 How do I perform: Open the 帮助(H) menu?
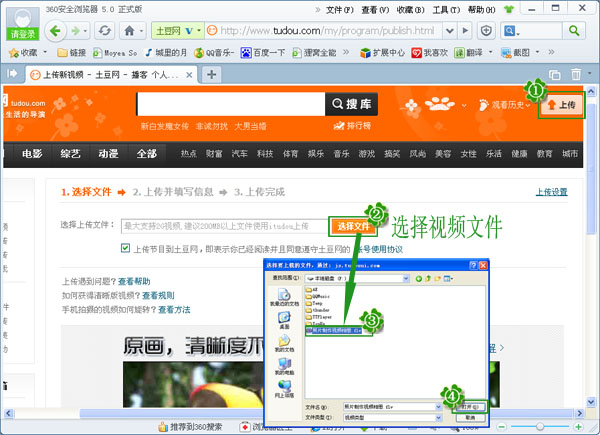481,10
